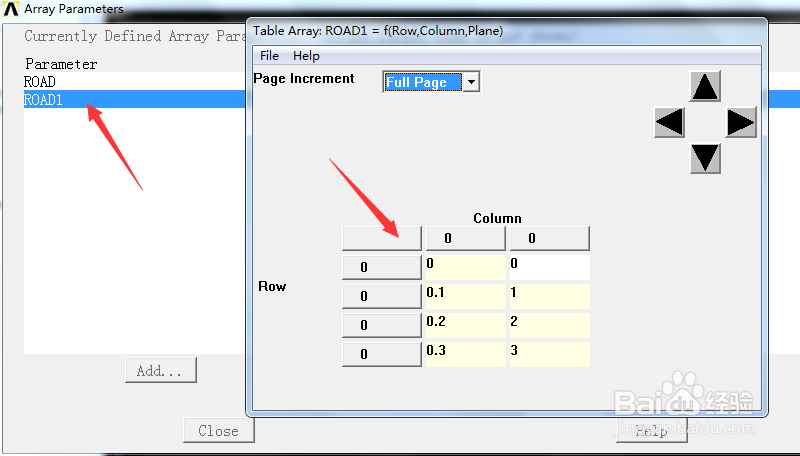Image resolution: width=800 pixels, height=456 pixels.
Task: Close the Array Parameters dialog
Action: pyautogui.click(x=218, y=430)
